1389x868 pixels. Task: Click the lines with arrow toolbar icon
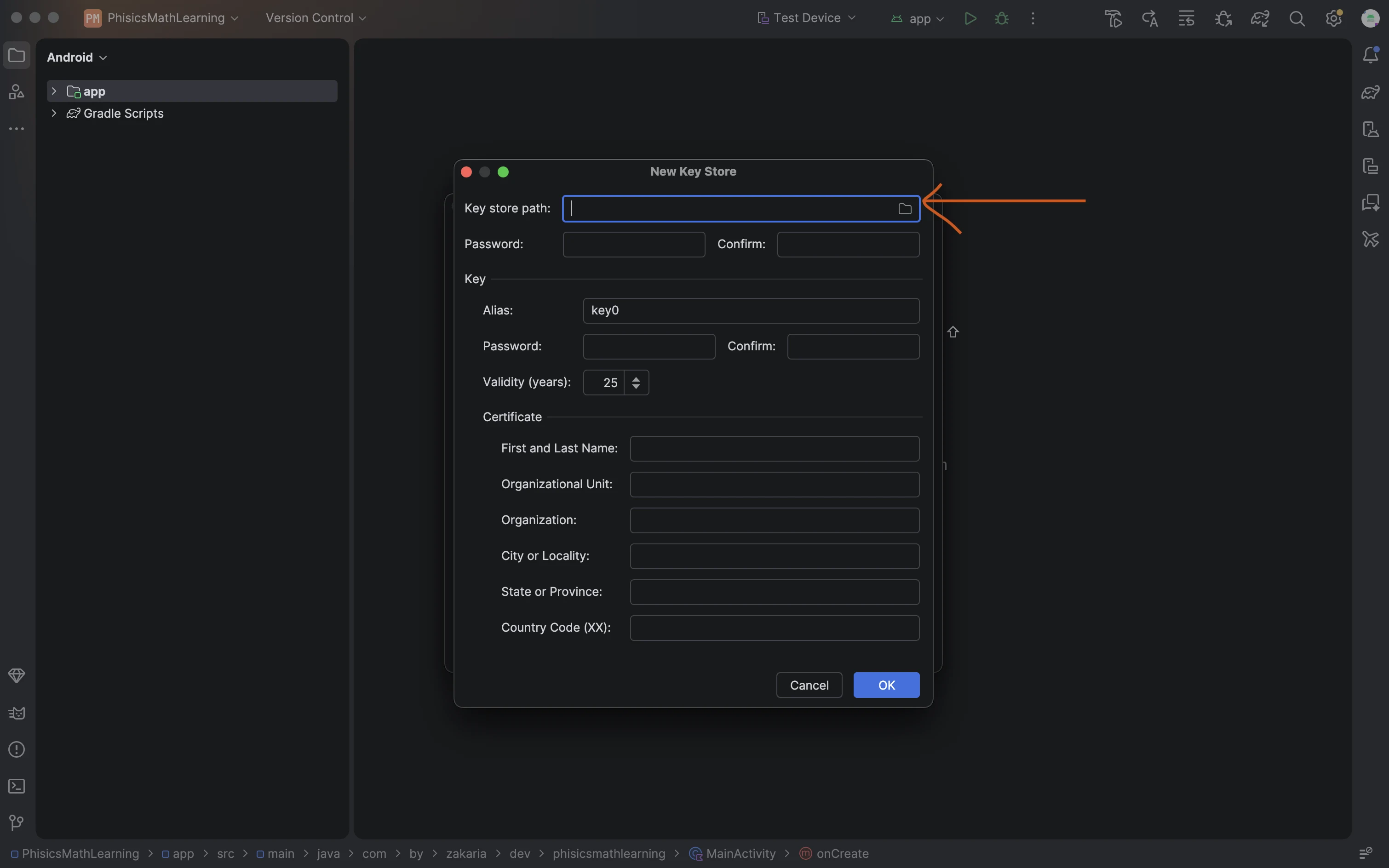[1186, 18]
